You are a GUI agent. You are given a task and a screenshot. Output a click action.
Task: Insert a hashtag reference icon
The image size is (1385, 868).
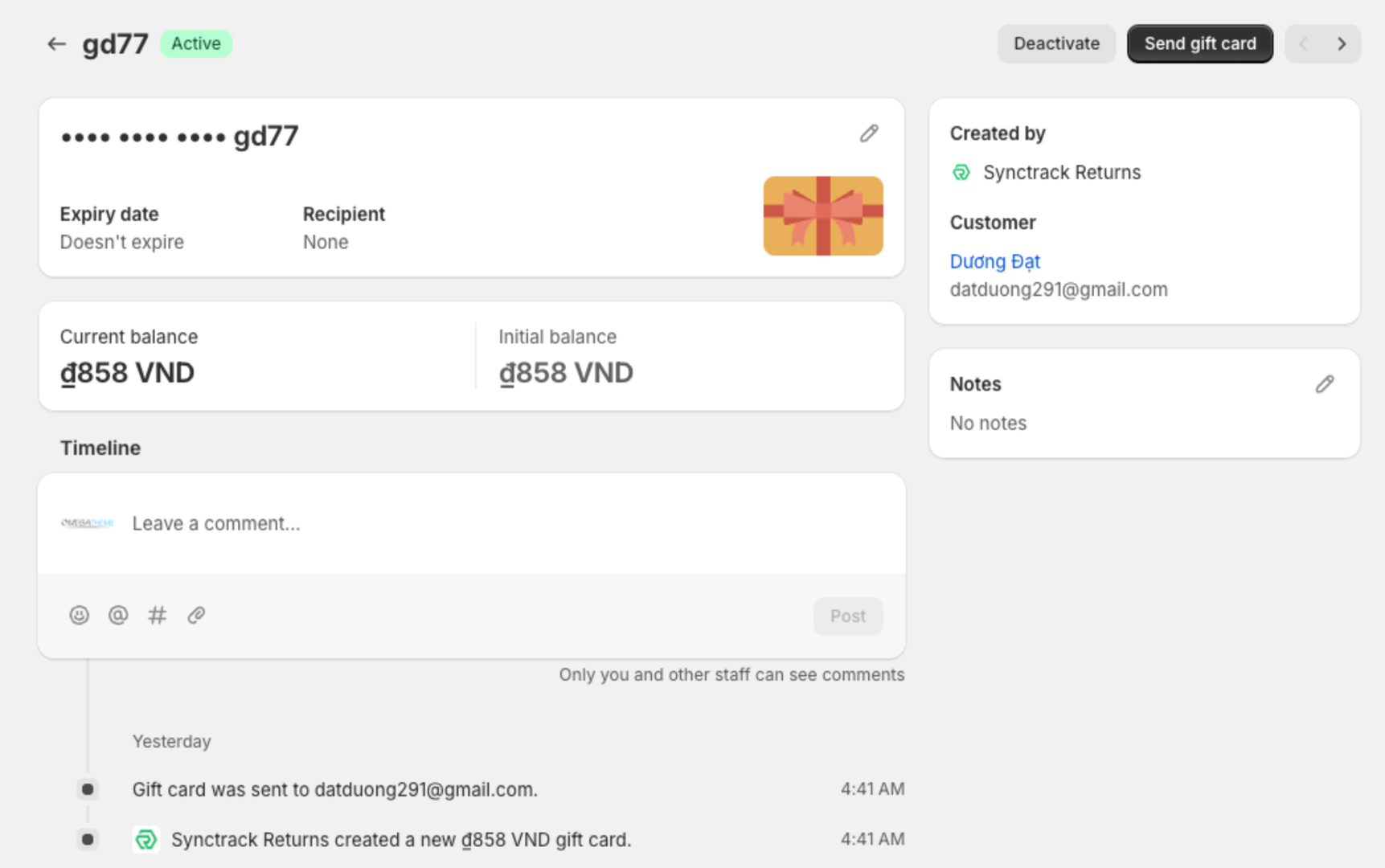click(x=157, y=616)
